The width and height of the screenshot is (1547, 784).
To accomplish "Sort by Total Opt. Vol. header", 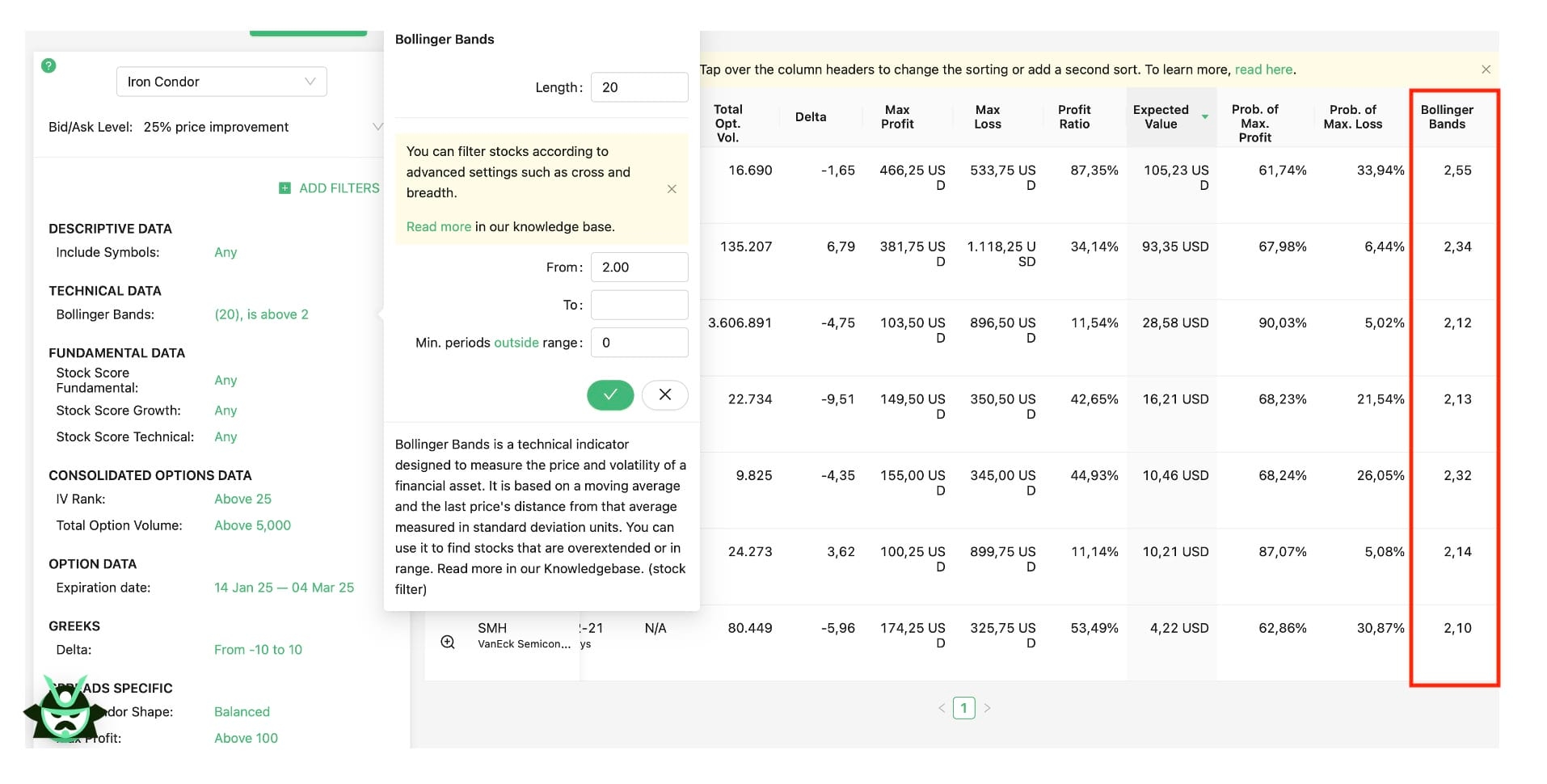I will click(x=727, y=124).
